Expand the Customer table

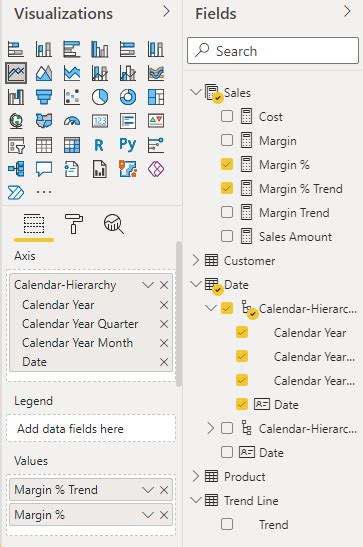pos(196,260)
